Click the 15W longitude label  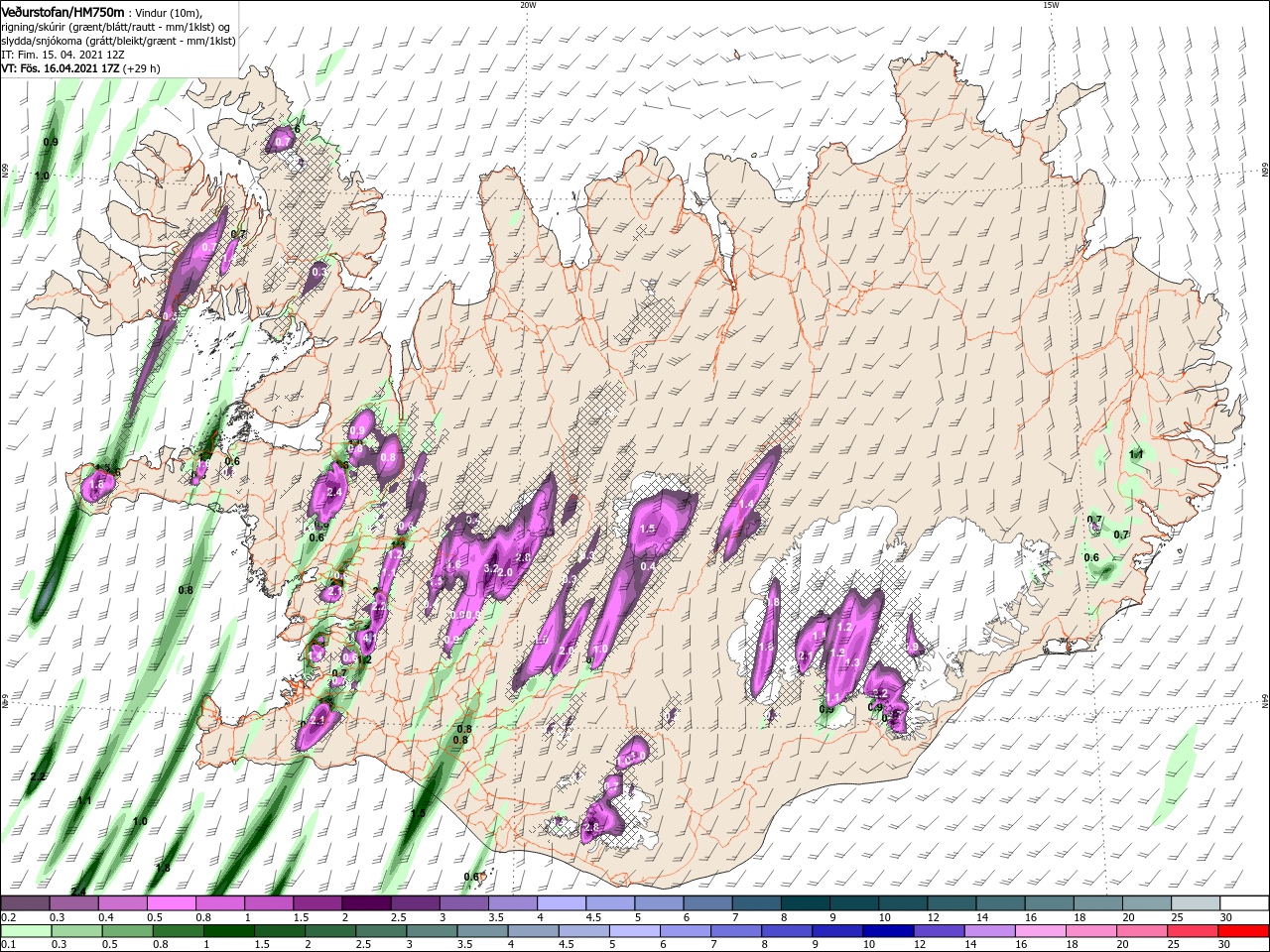point(1051,5)
